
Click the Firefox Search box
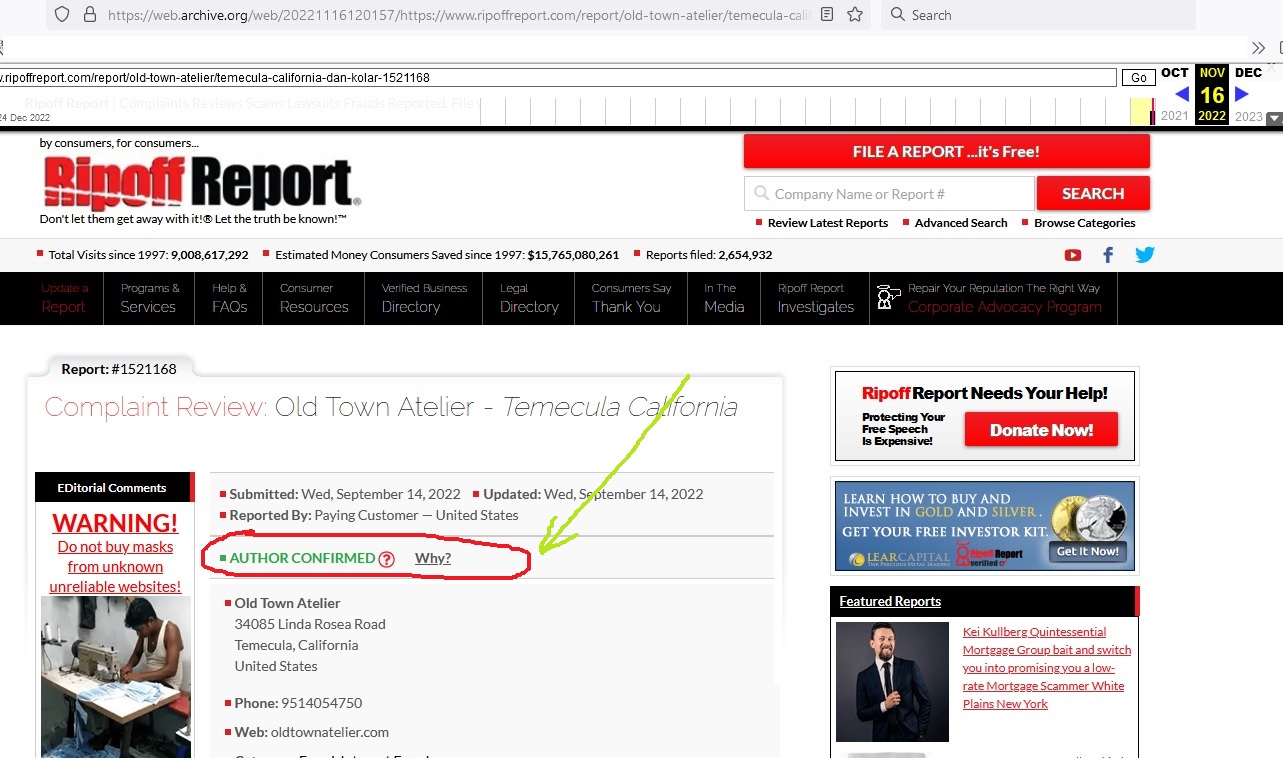(1038, 15)
